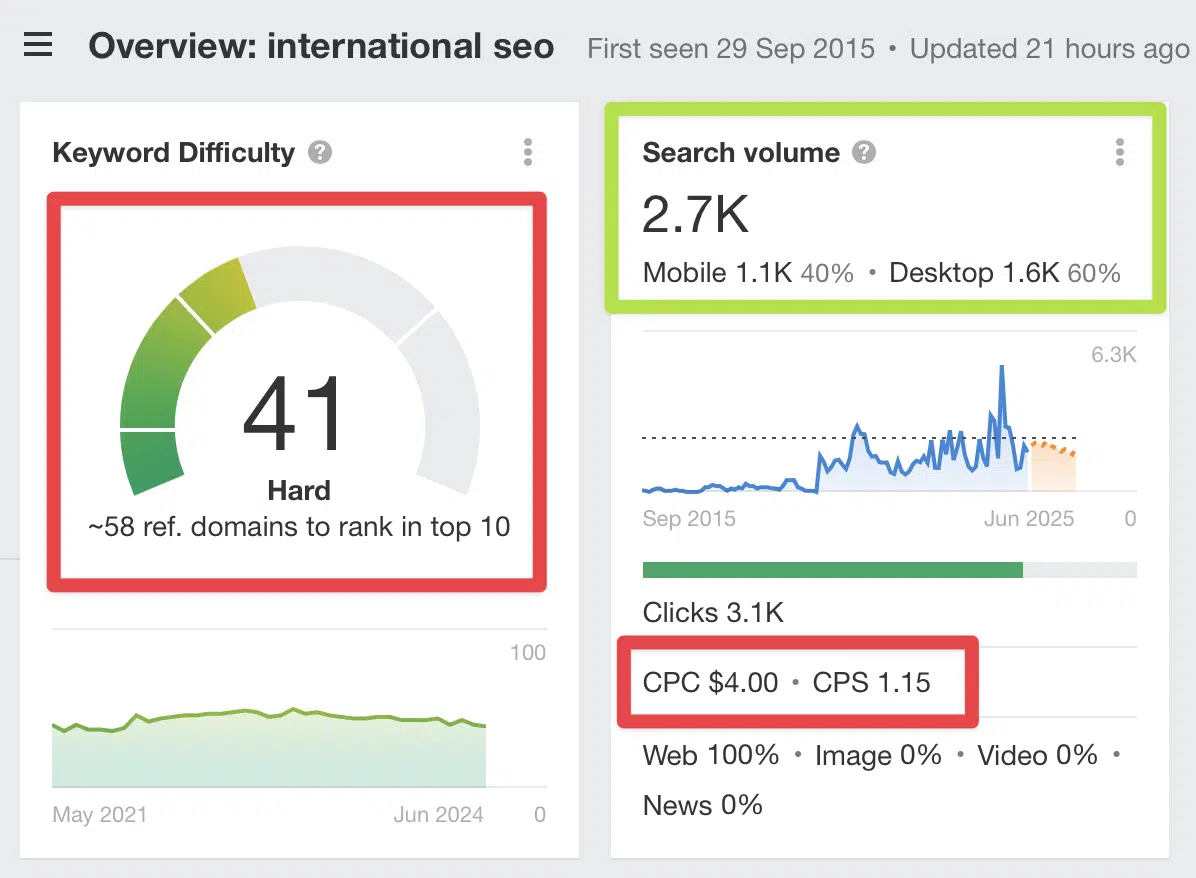Select the Desktop 1.6K 60% stat
The height and width of the screenshot is (878, 1196).
tap(1005, 273)
